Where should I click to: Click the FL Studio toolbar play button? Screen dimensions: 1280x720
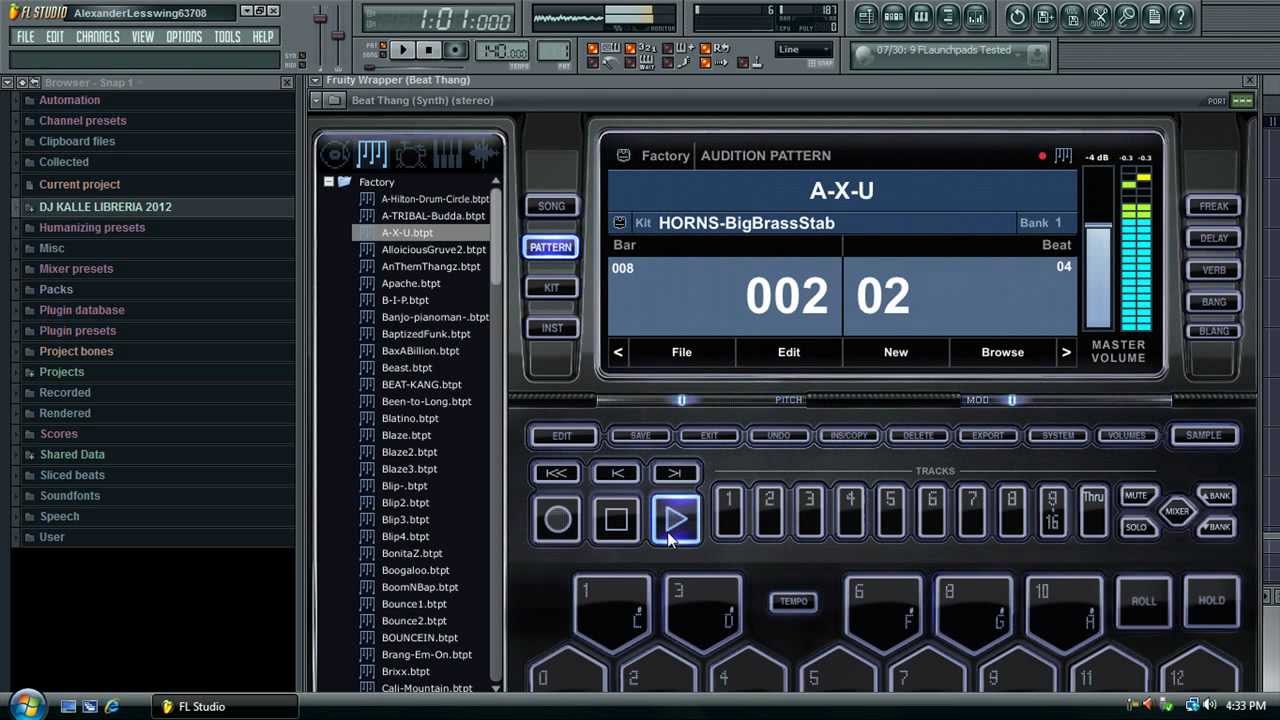click(x=401, y=50)
